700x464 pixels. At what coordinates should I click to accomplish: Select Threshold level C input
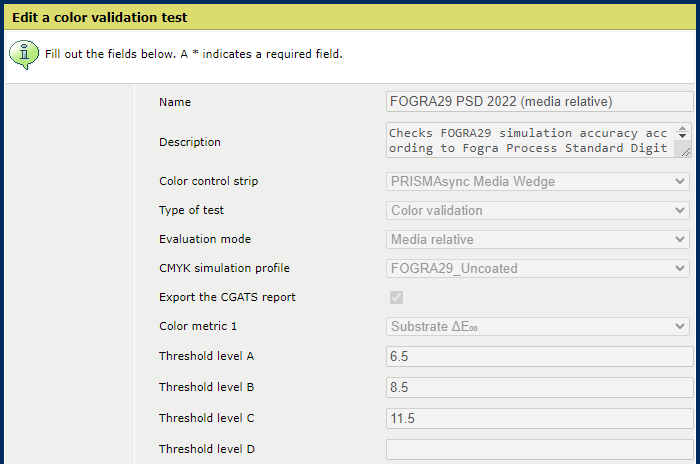point(539,418)
